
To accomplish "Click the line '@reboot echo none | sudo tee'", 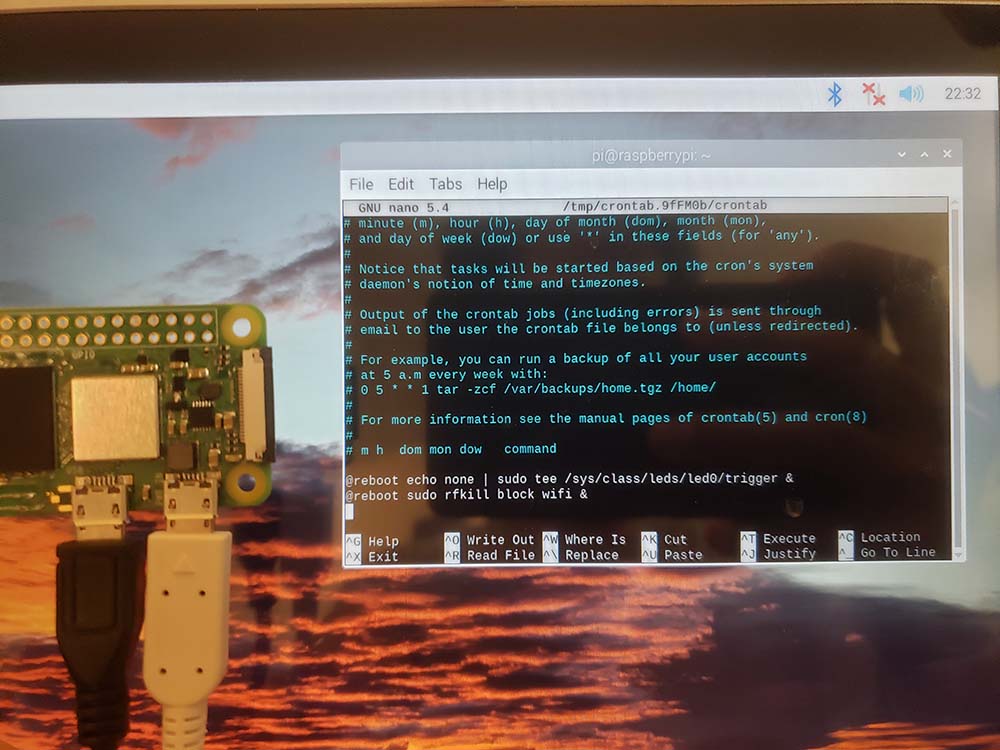I will (x=570, y=478).
